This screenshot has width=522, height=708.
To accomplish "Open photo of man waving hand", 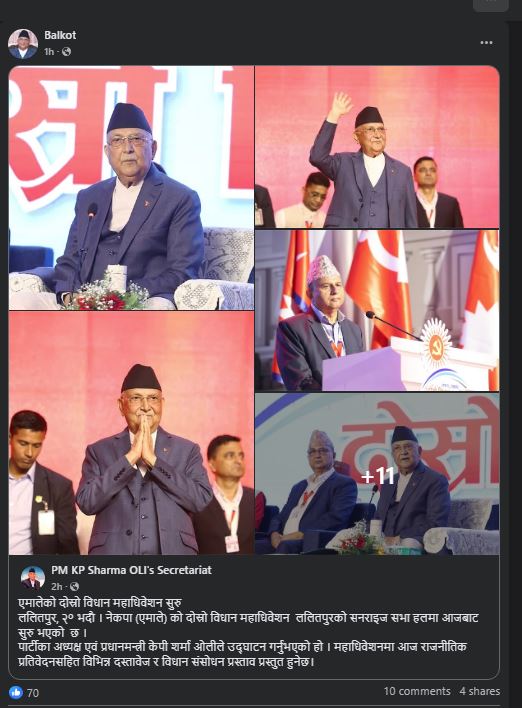I will [377, 147].
